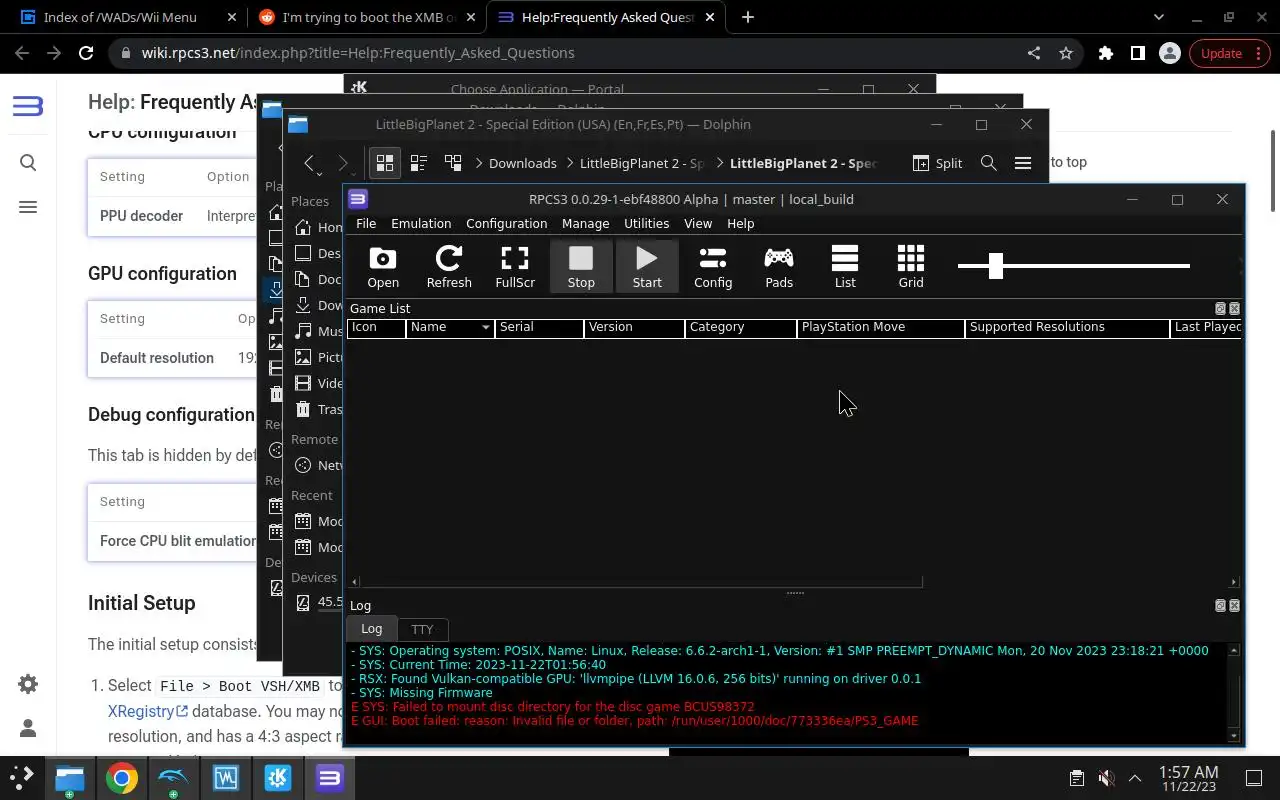Image resolution: width=1280 pixels, height=800 pixels.
Task: Select Dolphin details tree view mode
Action: point(453,163)
